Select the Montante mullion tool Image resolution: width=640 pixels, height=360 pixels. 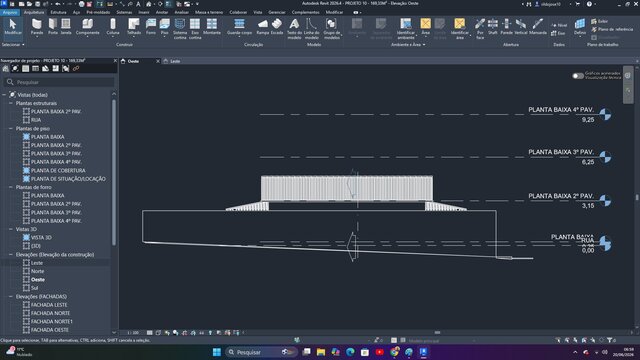tap(212, 27)
